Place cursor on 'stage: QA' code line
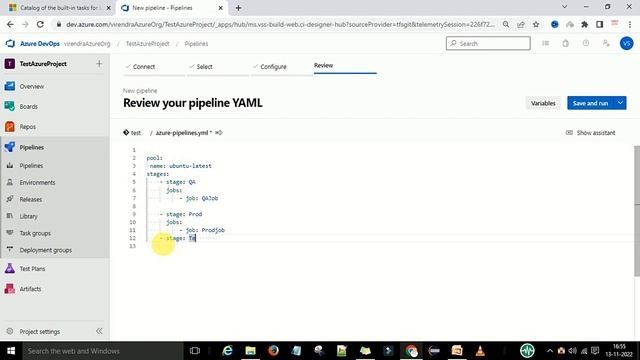The height and width of the screenshot is (360, 640). [x=180, y=182]
